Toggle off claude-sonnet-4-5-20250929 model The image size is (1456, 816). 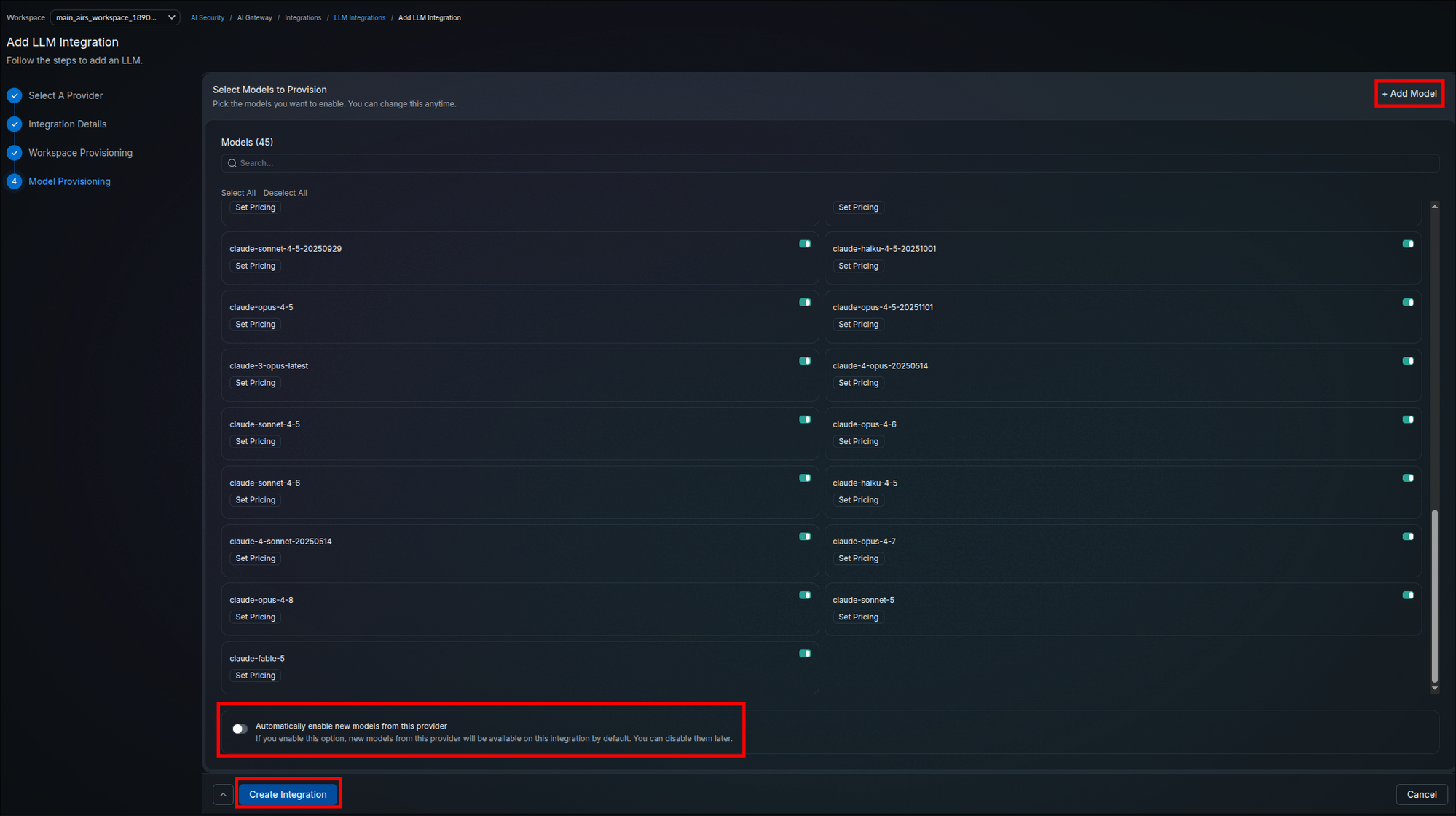805,244
